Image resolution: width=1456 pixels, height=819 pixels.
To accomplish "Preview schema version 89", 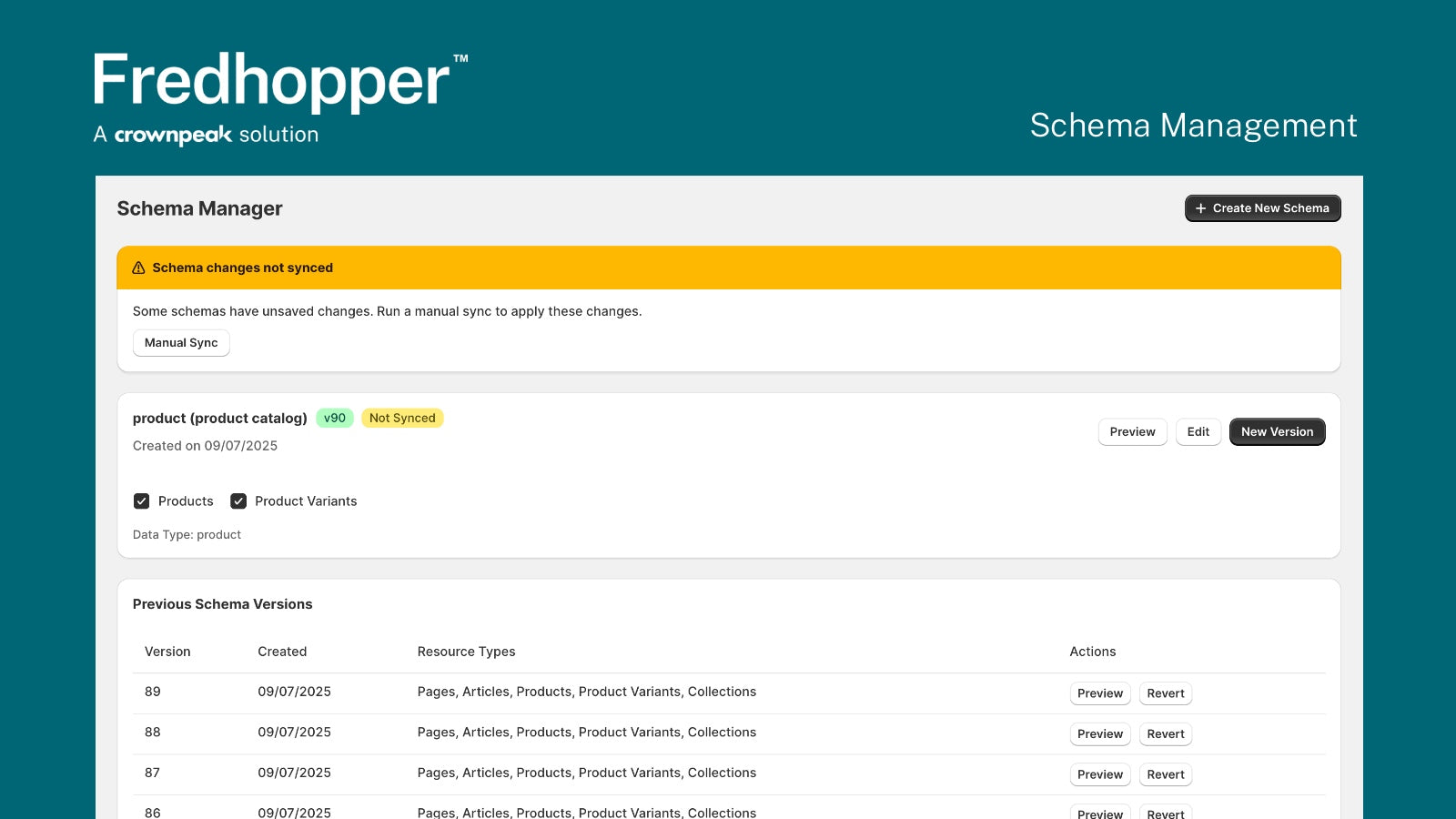I will pos(1100,693).
